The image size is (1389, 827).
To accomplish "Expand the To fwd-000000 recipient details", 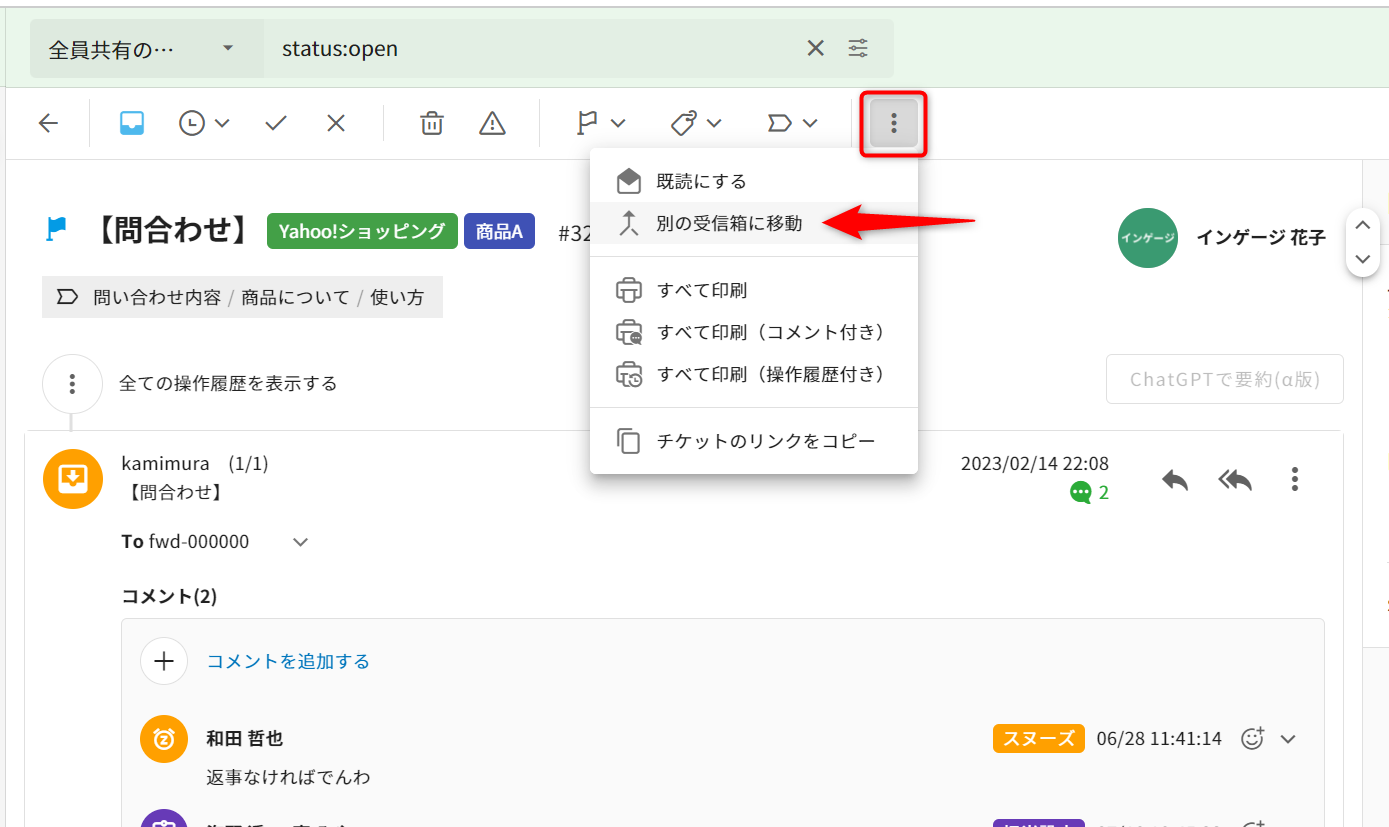I will pos(300,542).
